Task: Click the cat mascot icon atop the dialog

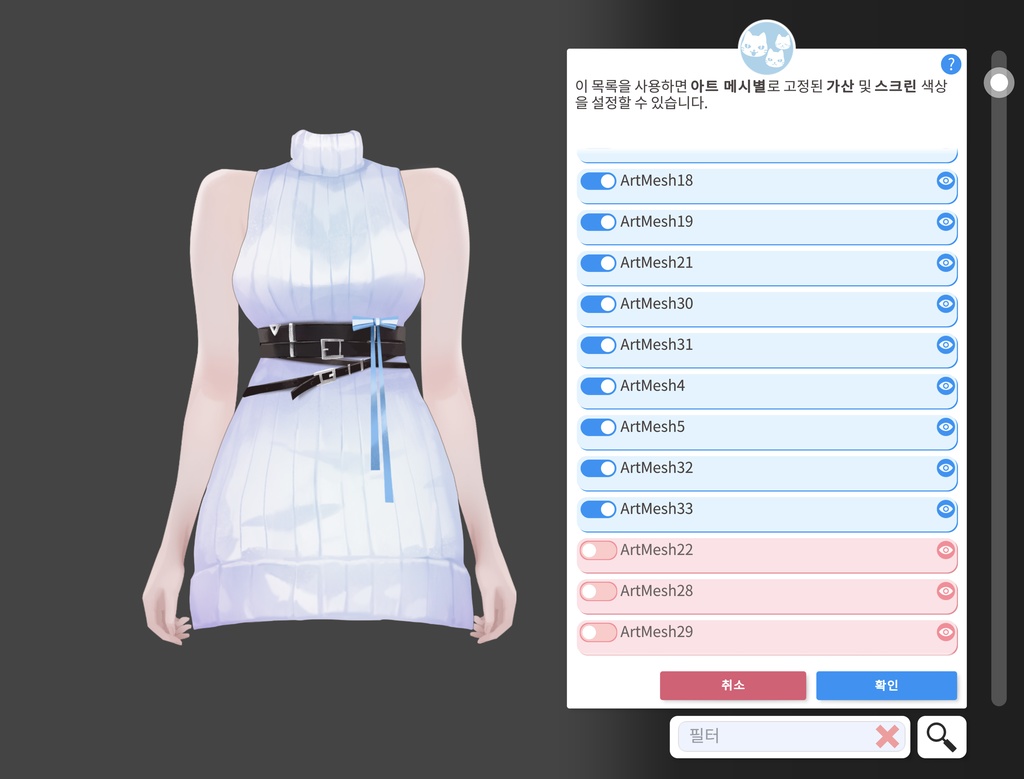Action: (x=766, y=45)
